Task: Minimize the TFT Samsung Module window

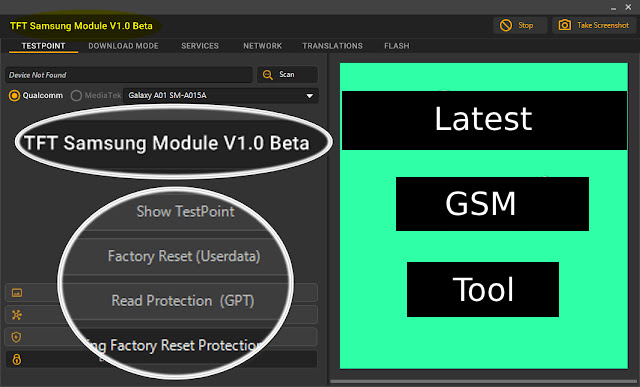Action: coord(613,8)
